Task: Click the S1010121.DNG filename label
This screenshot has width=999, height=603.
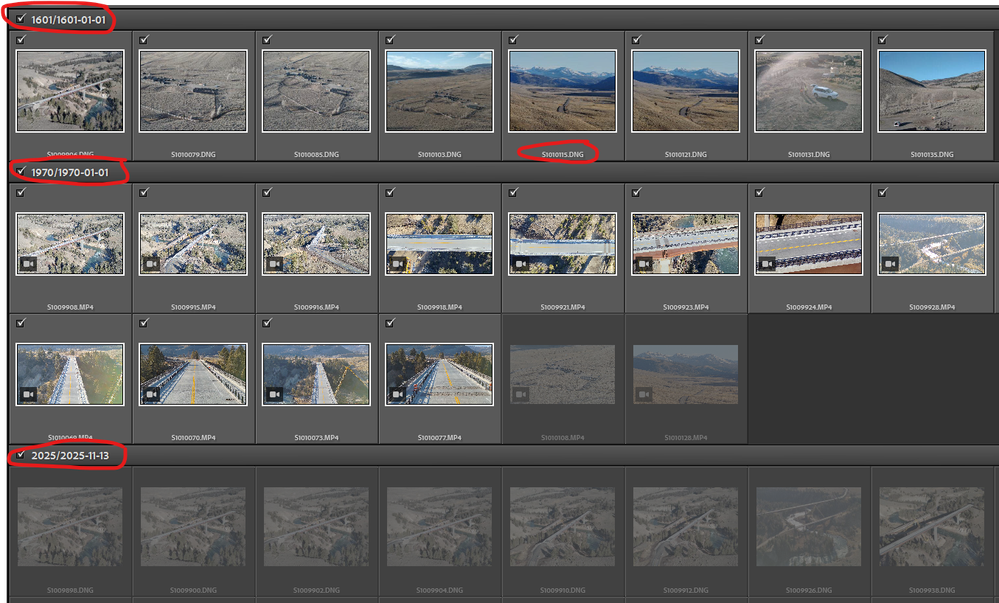Action: click(686, 155)
